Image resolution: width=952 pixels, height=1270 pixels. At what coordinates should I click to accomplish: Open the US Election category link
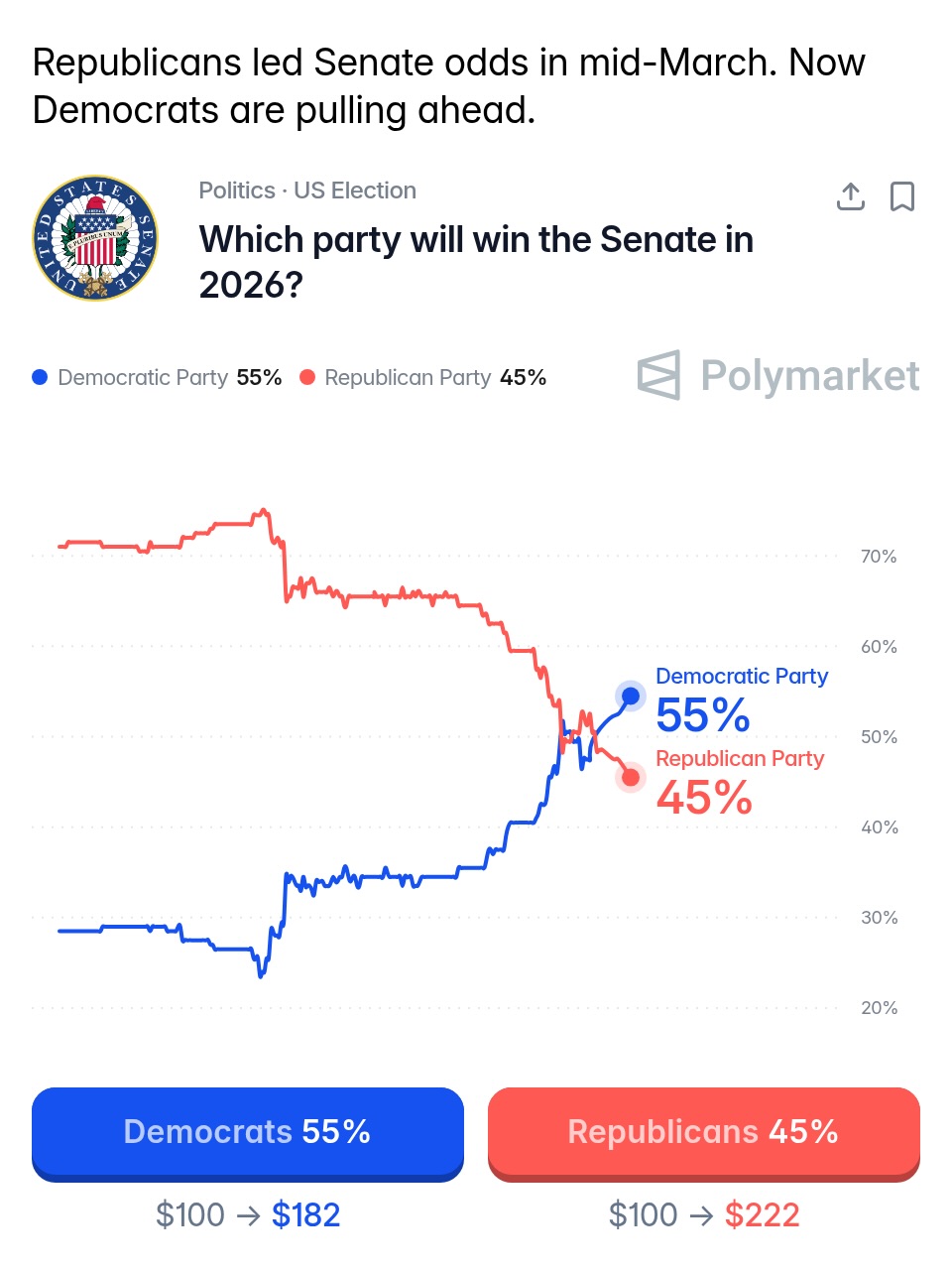tap(355, 190)
